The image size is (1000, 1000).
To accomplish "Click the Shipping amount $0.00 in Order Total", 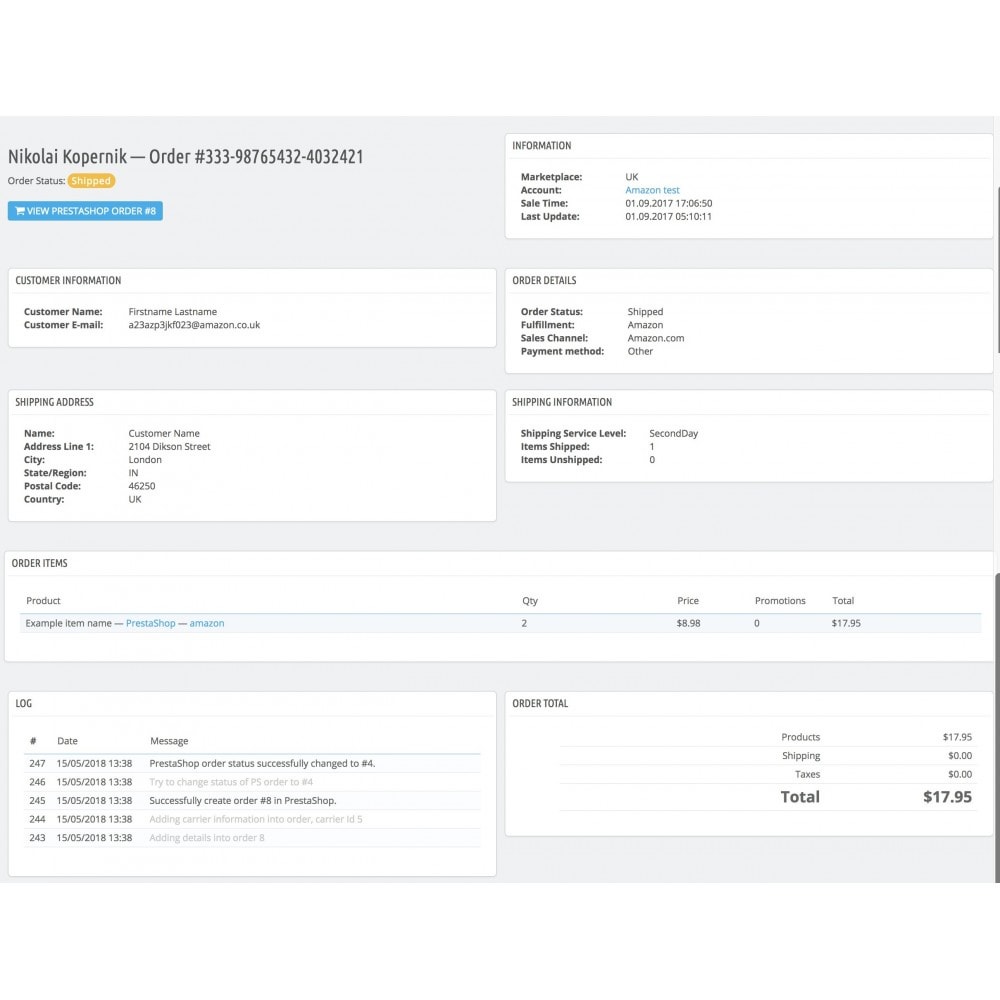I will click(960, 756).
